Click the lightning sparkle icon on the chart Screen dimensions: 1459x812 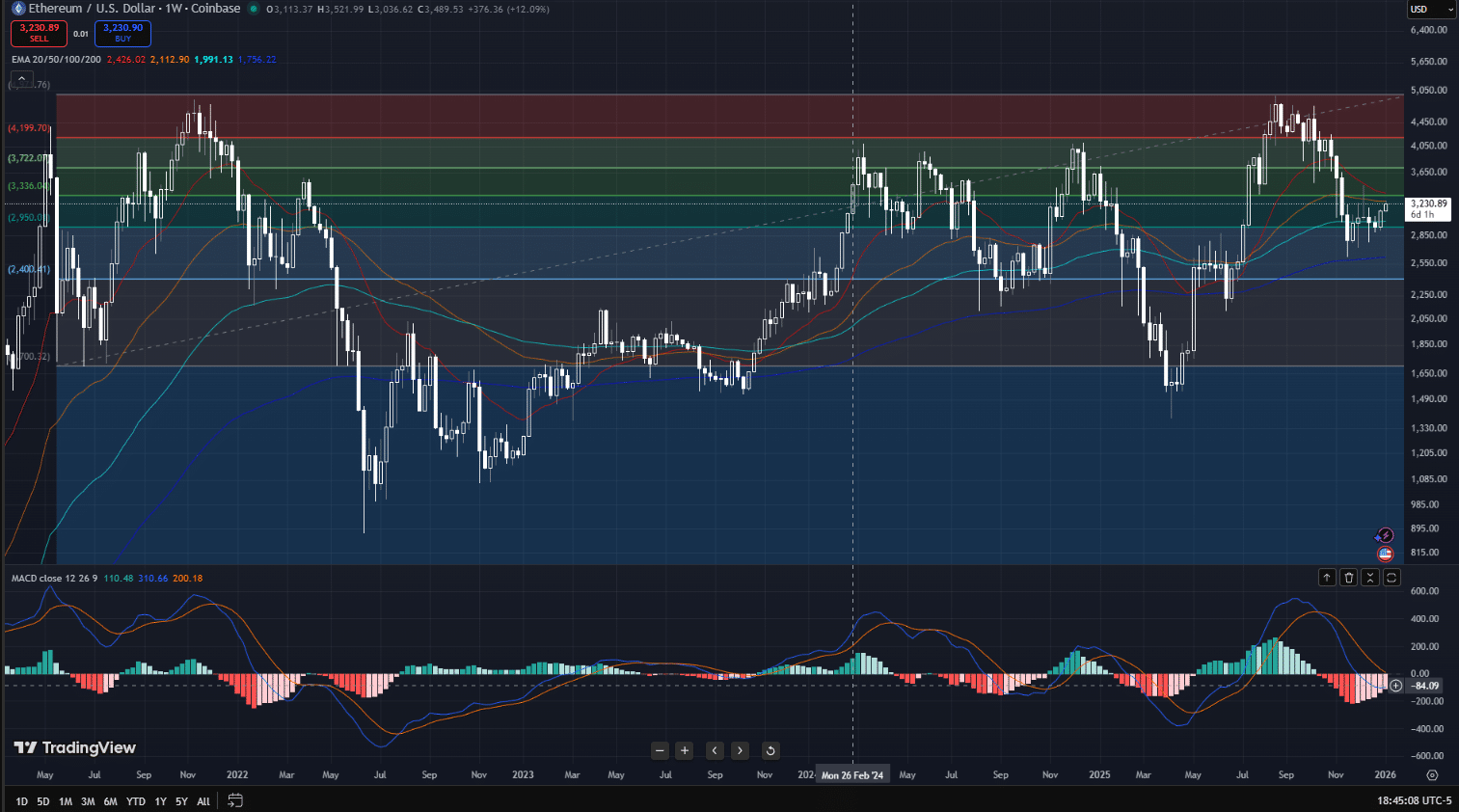tap(1385, 535)
